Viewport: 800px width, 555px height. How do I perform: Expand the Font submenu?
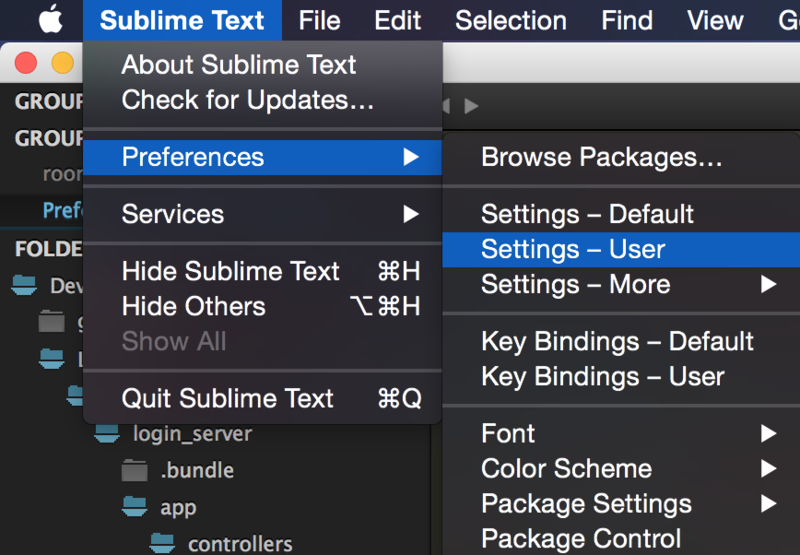pos(768,434)
